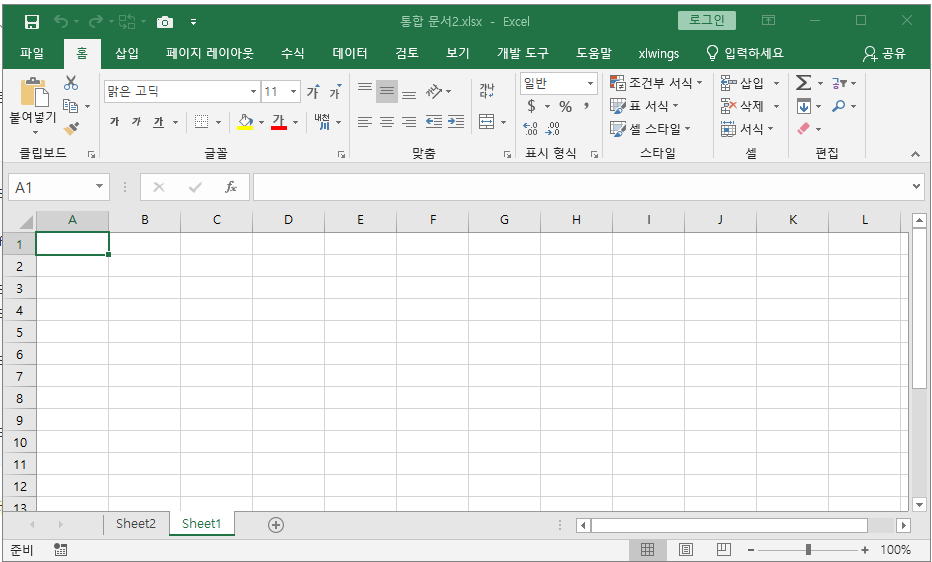Click the Paste clipboard icon

coord(34,92)
